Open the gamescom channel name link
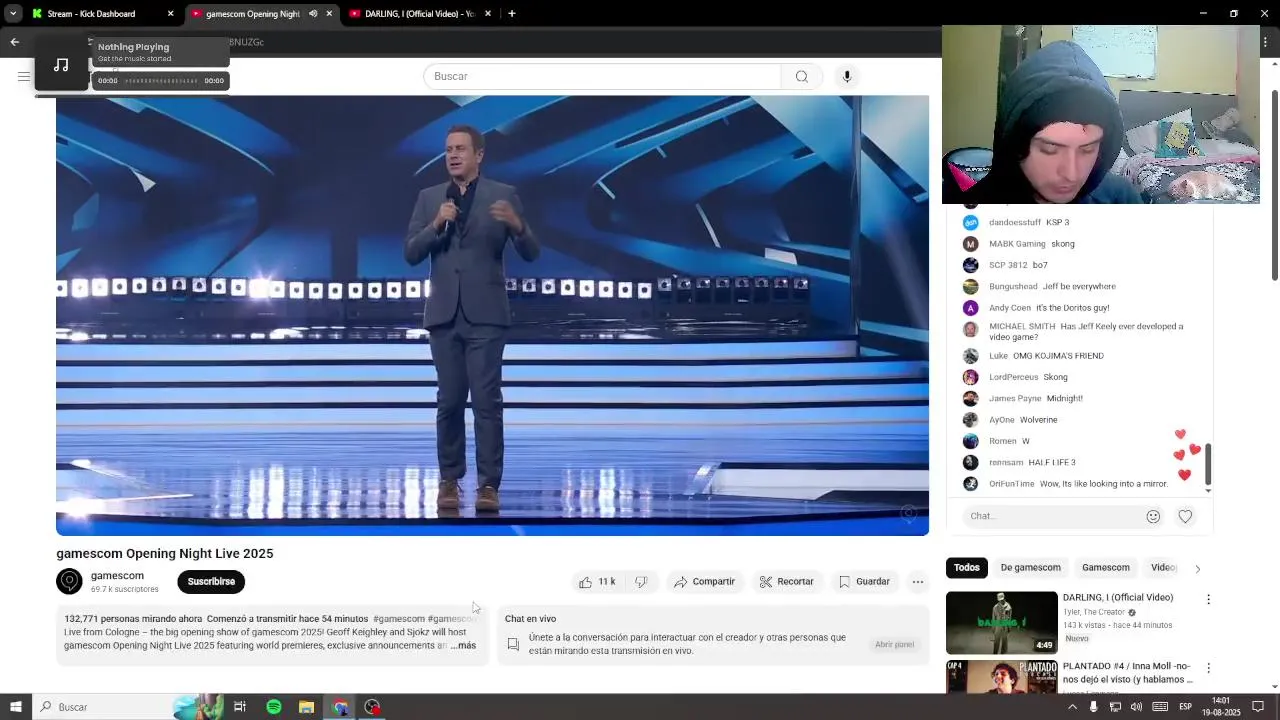The width and height of the screenshot is (1280, 720). pyautogui.click(x=117, y=576)
